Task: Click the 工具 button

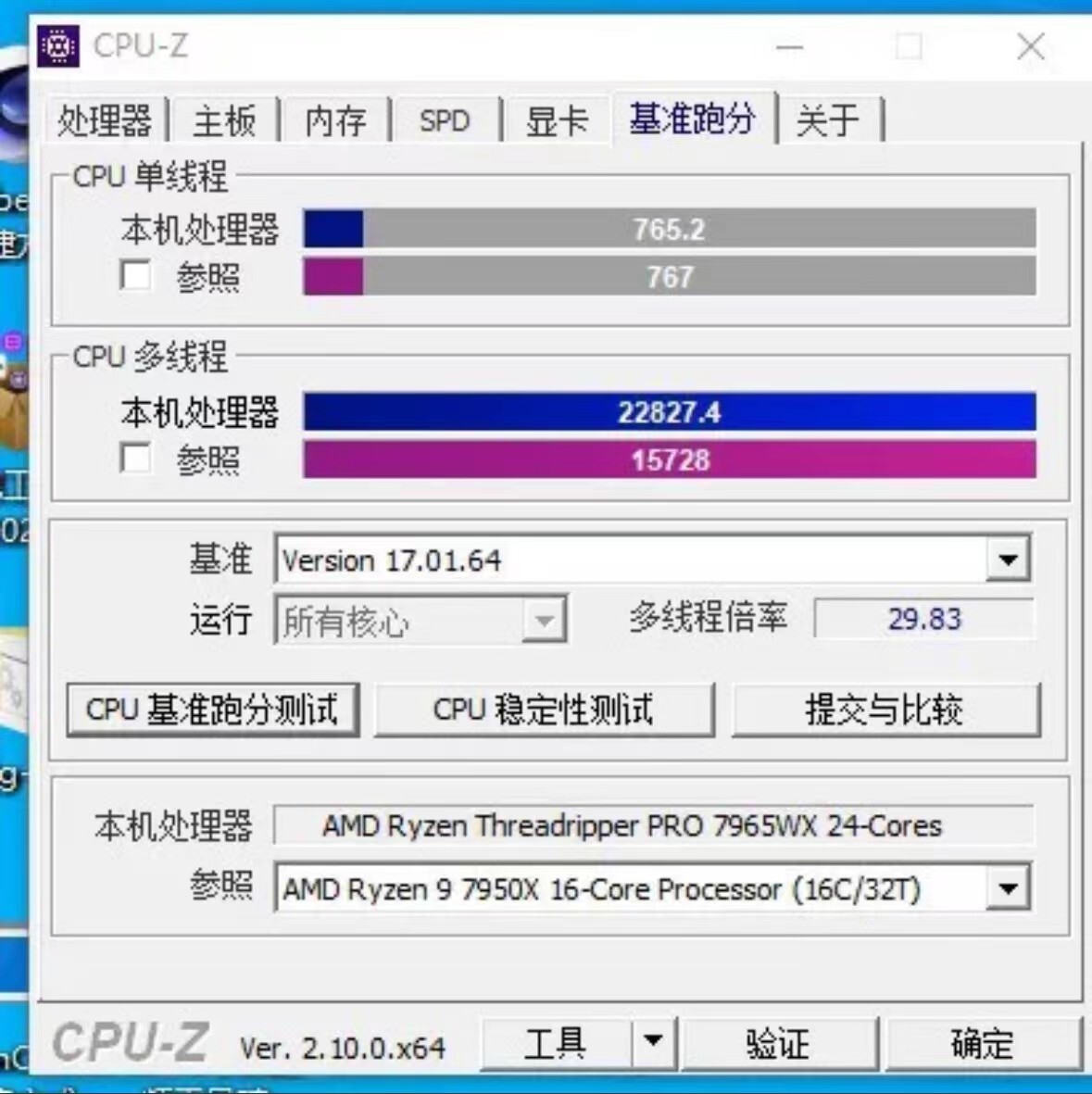Action: tap(556, 1045)
